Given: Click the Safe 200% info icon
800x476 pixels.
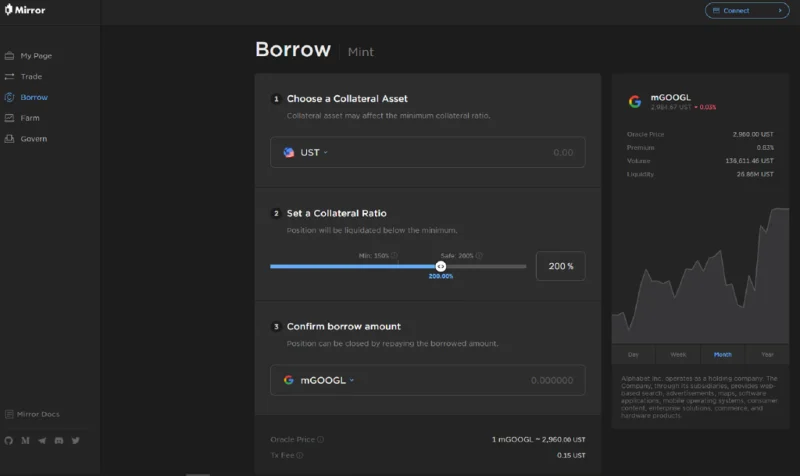Looking at the screenshot, I should pyautogui.click(x=479, y=255).
